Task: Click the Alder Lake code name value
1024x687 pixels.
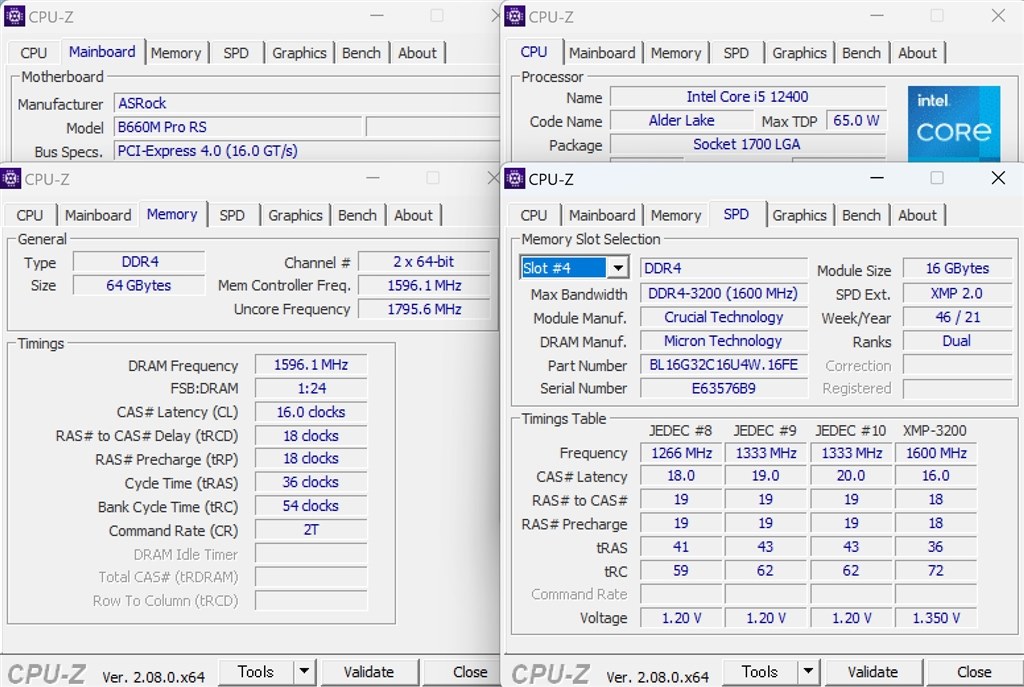Action: click(x=682, y=121)
